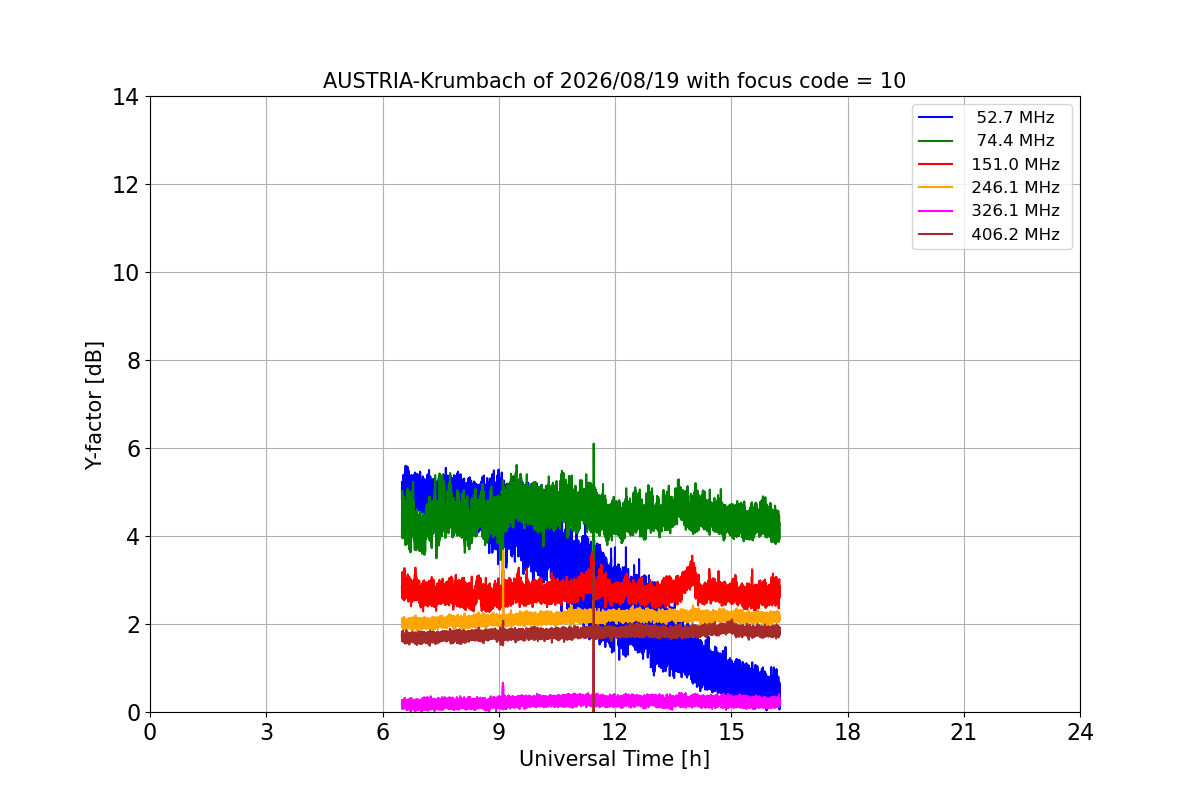
Task: Click the magenta 326.1 MHz legend line
Action: [x=936, y=211]
